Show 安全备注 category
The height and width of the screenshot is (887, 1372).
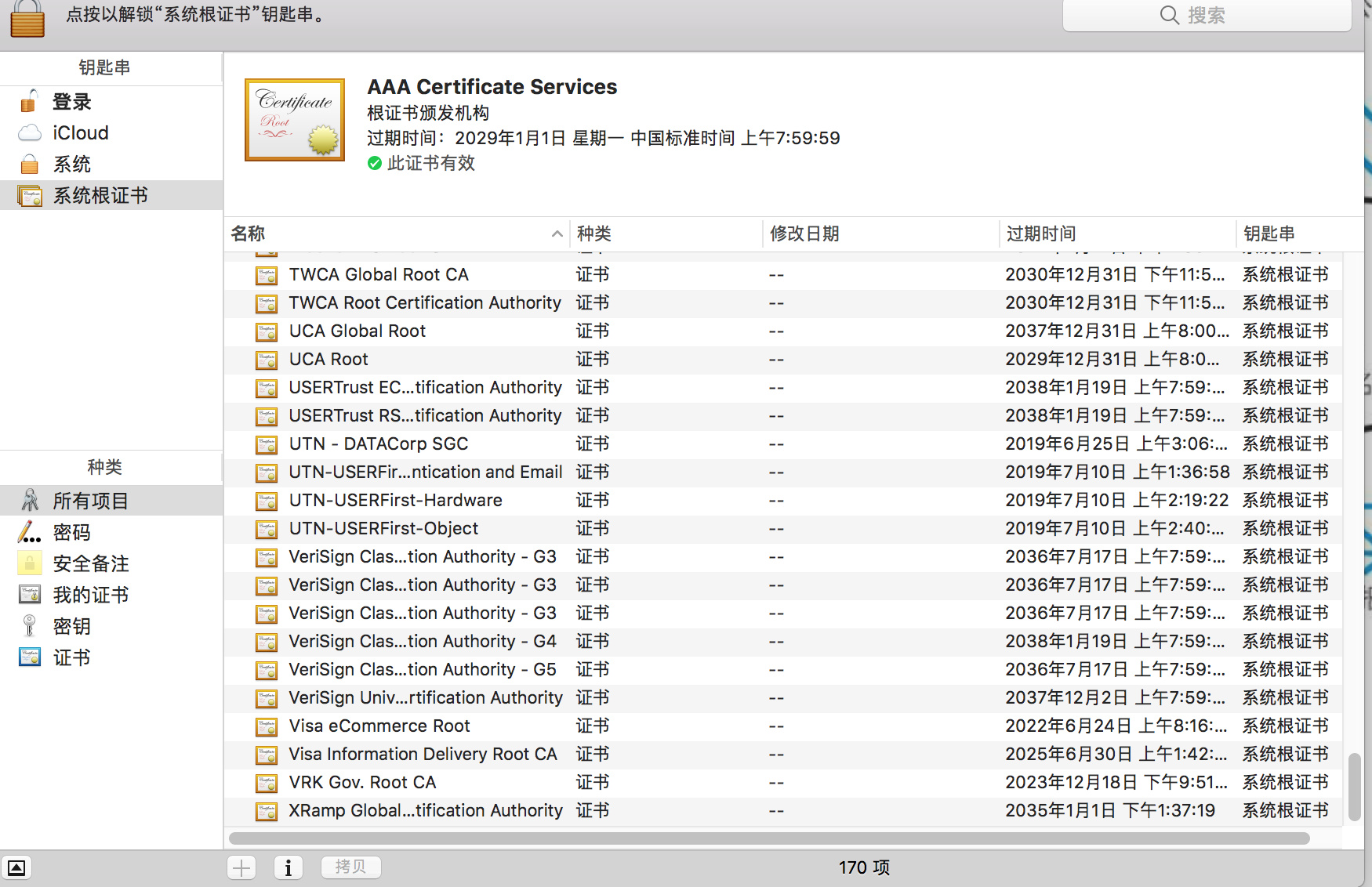tap(111, 564)
